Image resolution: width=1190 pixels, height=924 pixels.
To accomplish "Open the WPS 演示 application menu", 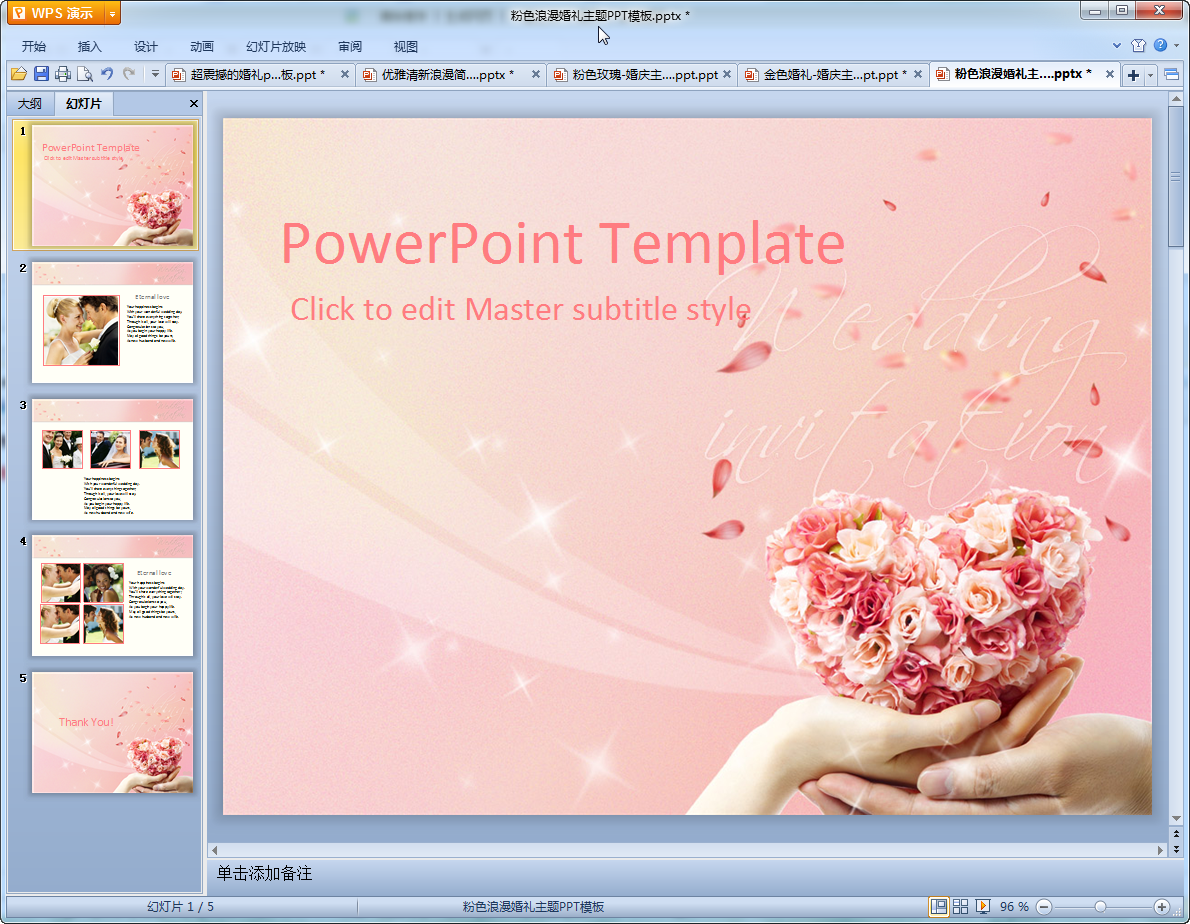I will coord(55,13).
